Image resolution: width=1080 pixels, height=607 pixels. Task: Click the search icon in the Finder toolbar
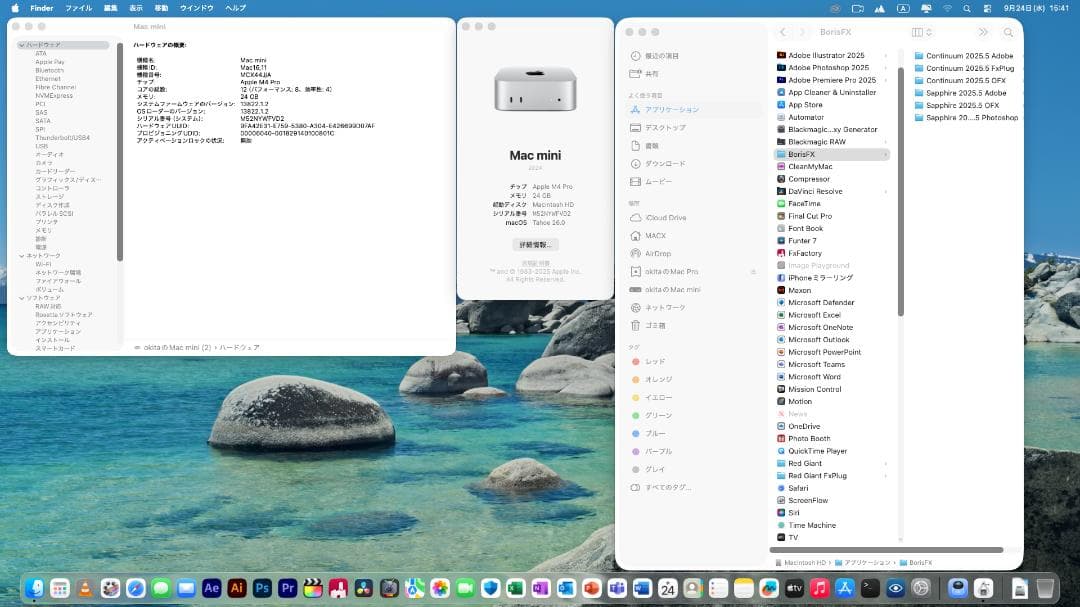[1009, 31]
